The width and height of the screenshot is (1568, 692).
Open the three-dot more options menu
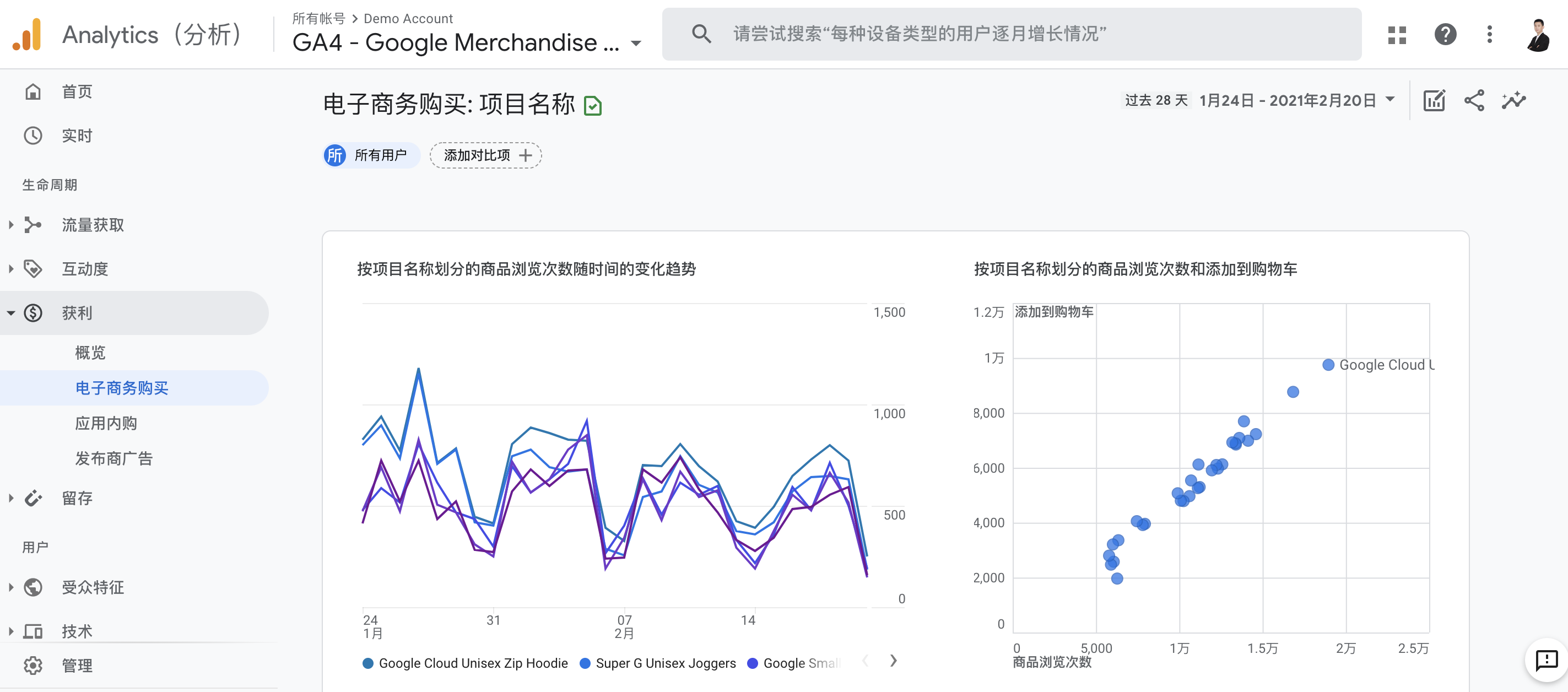pyautogui.click(x=1489, y=35)
